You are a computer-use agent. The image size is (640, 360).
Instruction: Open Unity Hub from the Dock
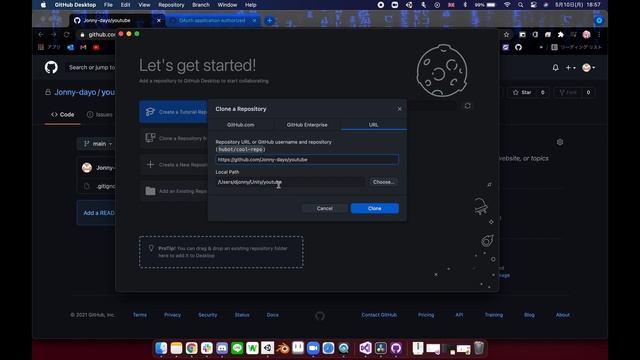pyautogui.click(x=267, y=348)
